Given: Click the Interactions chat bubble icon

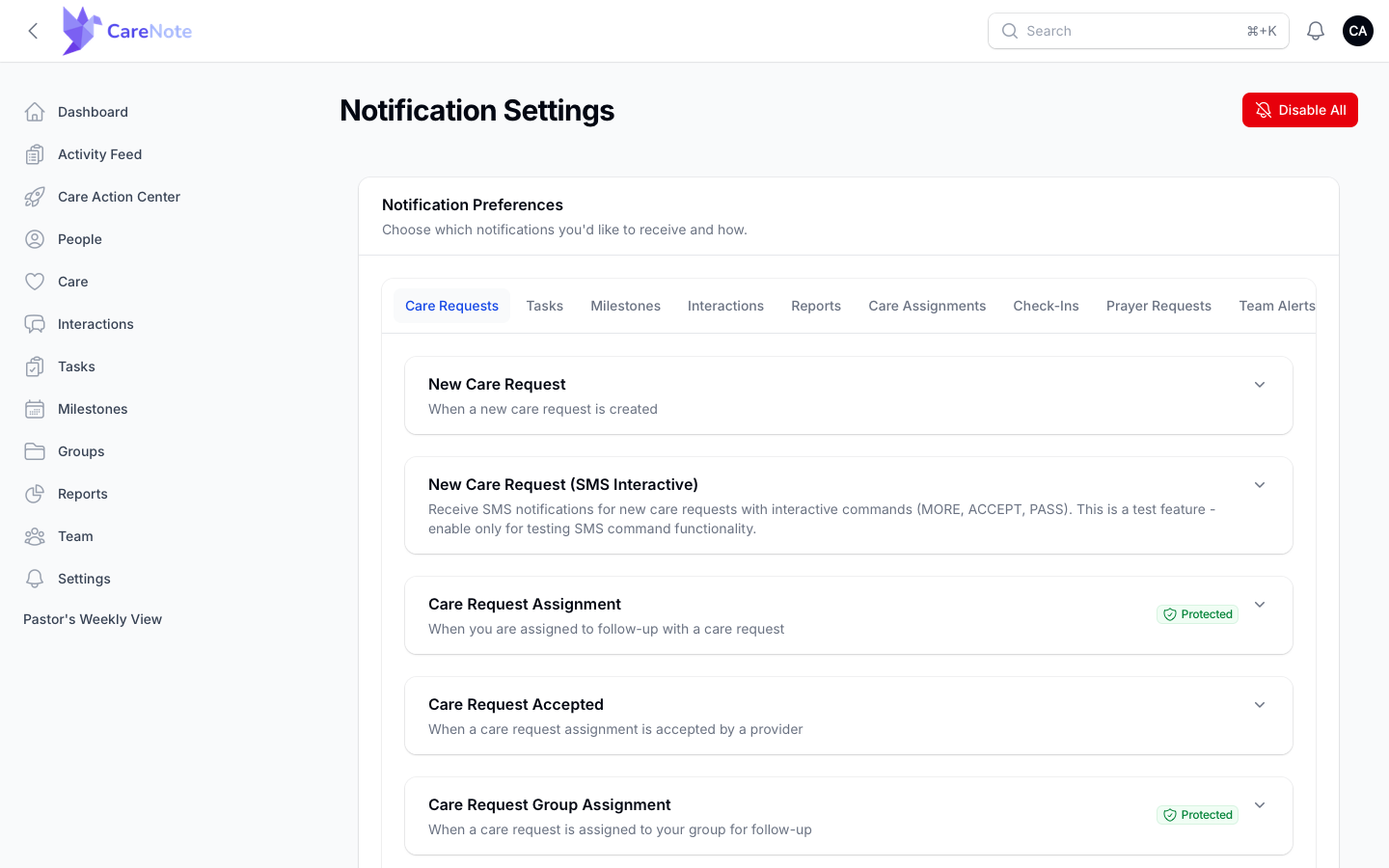Looking at the screenshot, I should coord(35,324).
